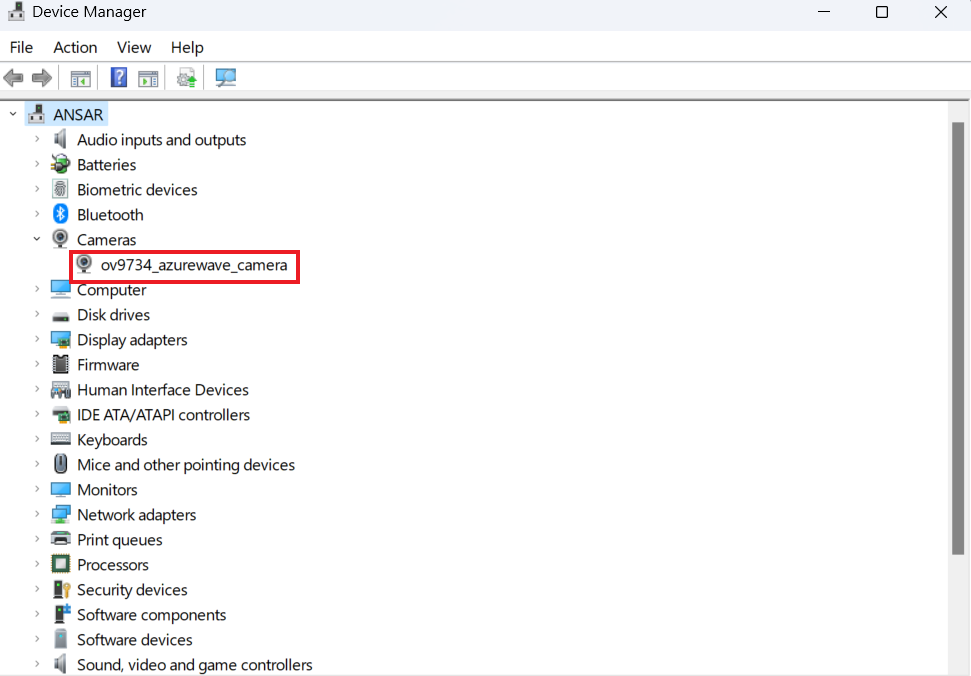The height and width of the screenshot is (676, 971).
Task: Click the Audio inputs and outputs speaker icon
Action: 60,139
